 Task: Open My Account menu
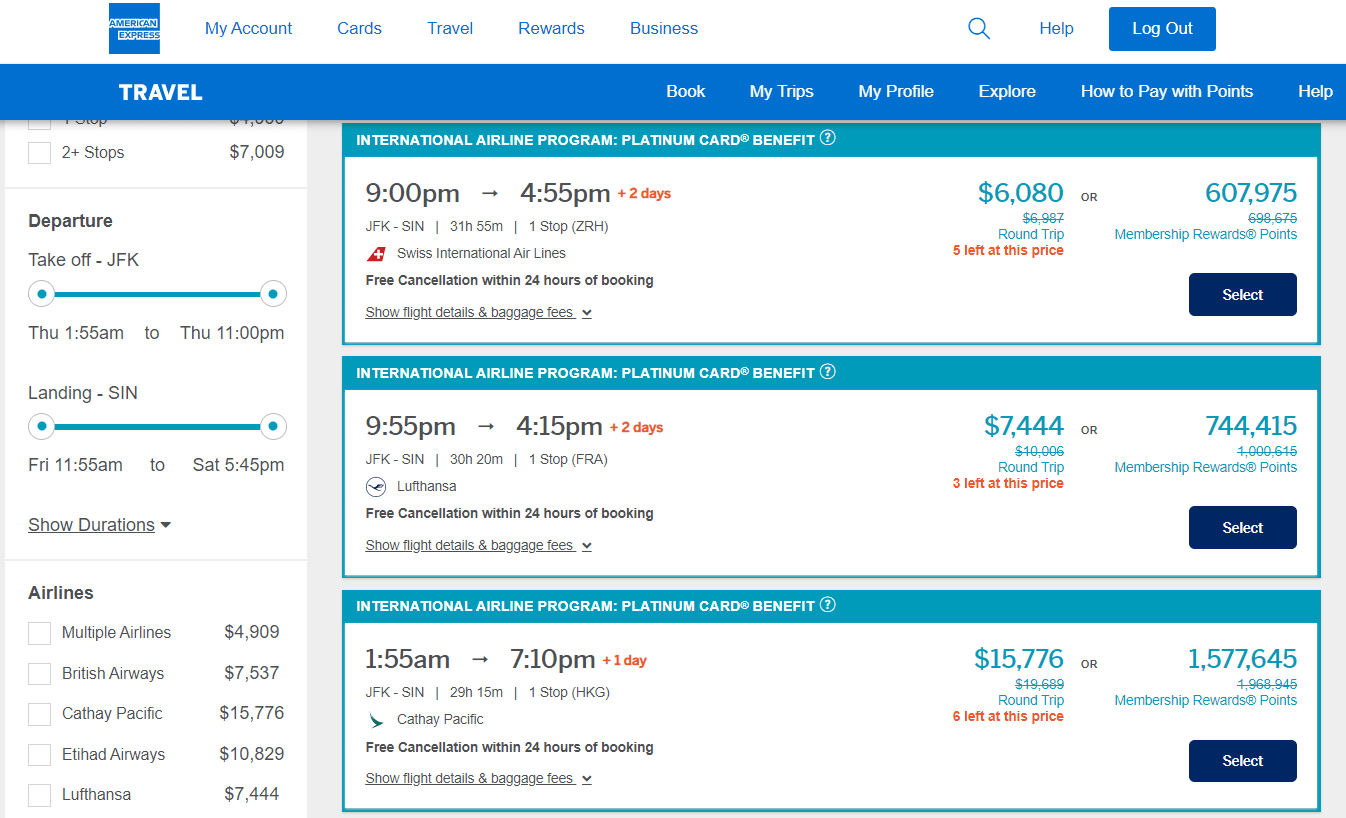click(248, 28)
